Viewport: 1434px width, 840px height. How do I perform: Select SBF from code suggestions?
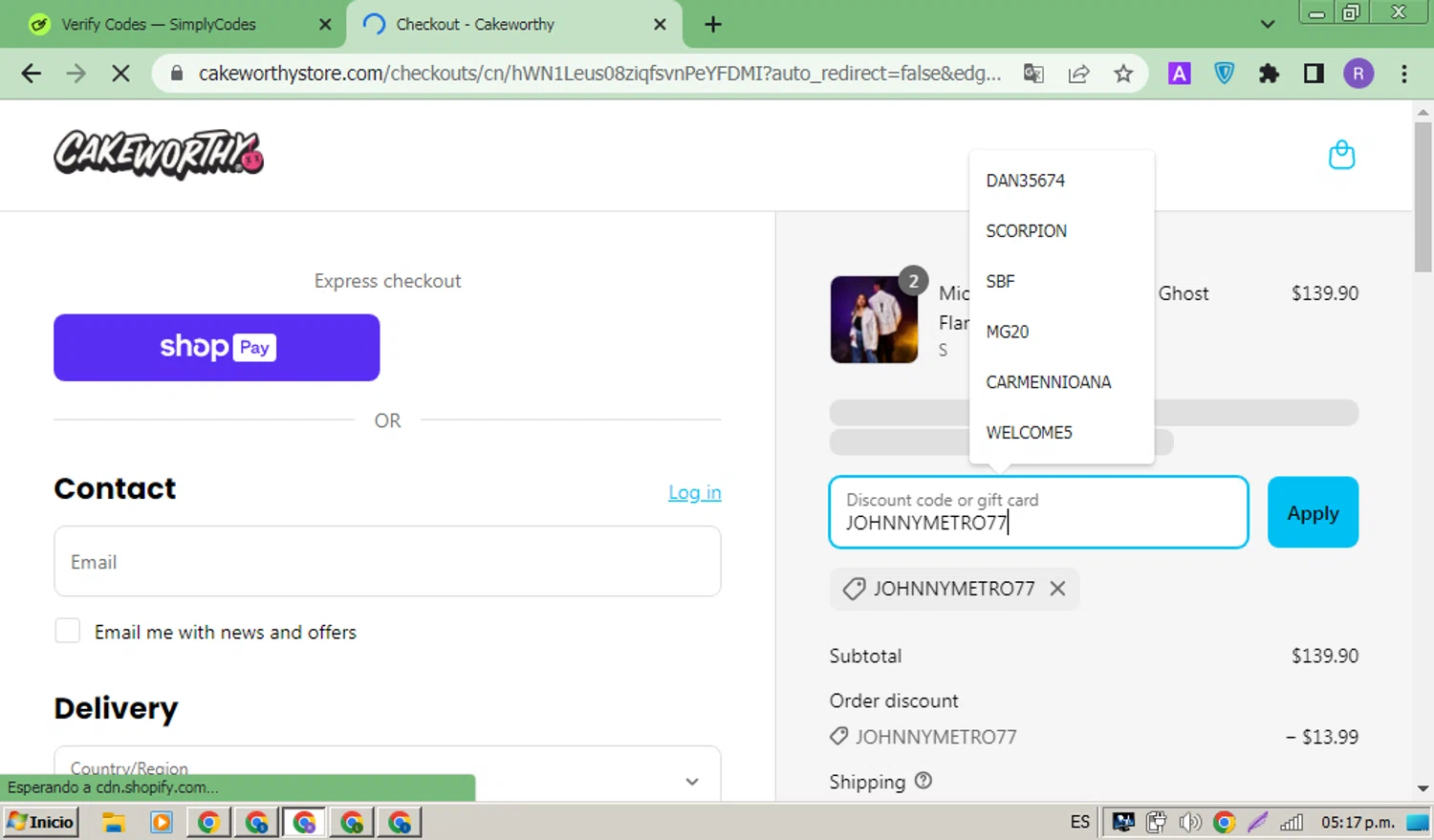tap(1001, 282)
